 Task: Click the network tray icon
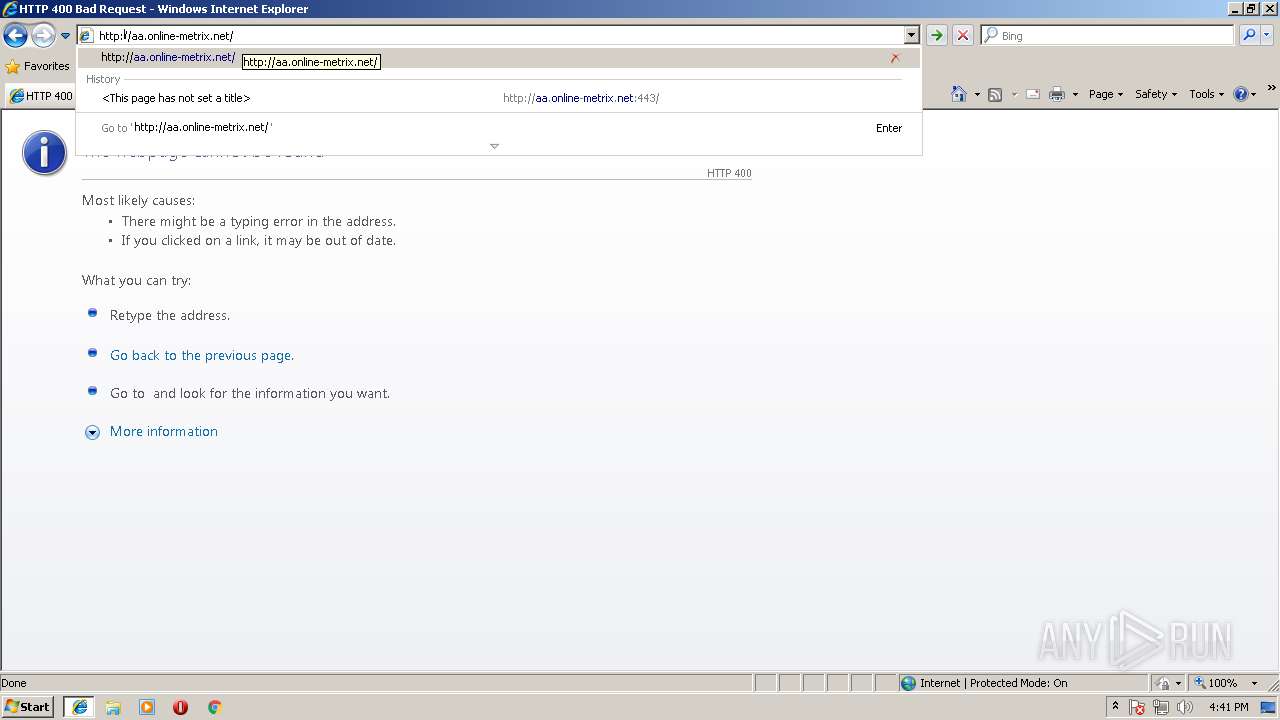[x=1161, y=707]
